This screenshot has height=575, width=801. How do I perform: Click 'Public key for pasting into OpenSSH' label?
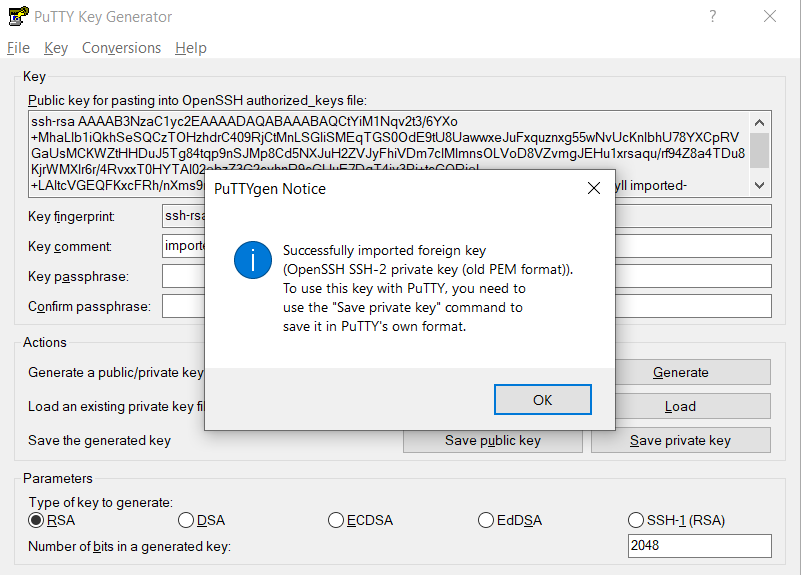pos(197,101)
